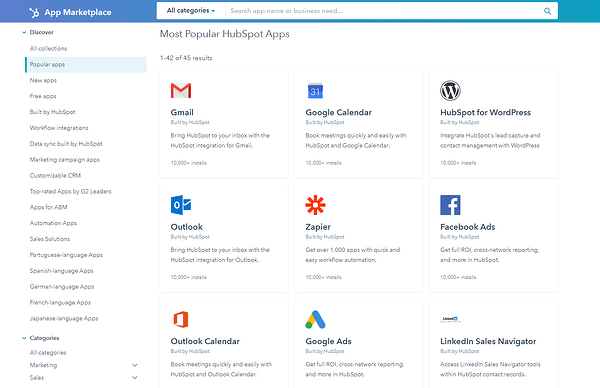Viewport: 600px width, 388px height.
Task: Click the Outlook app icon
Action: [x=181, y=205]
